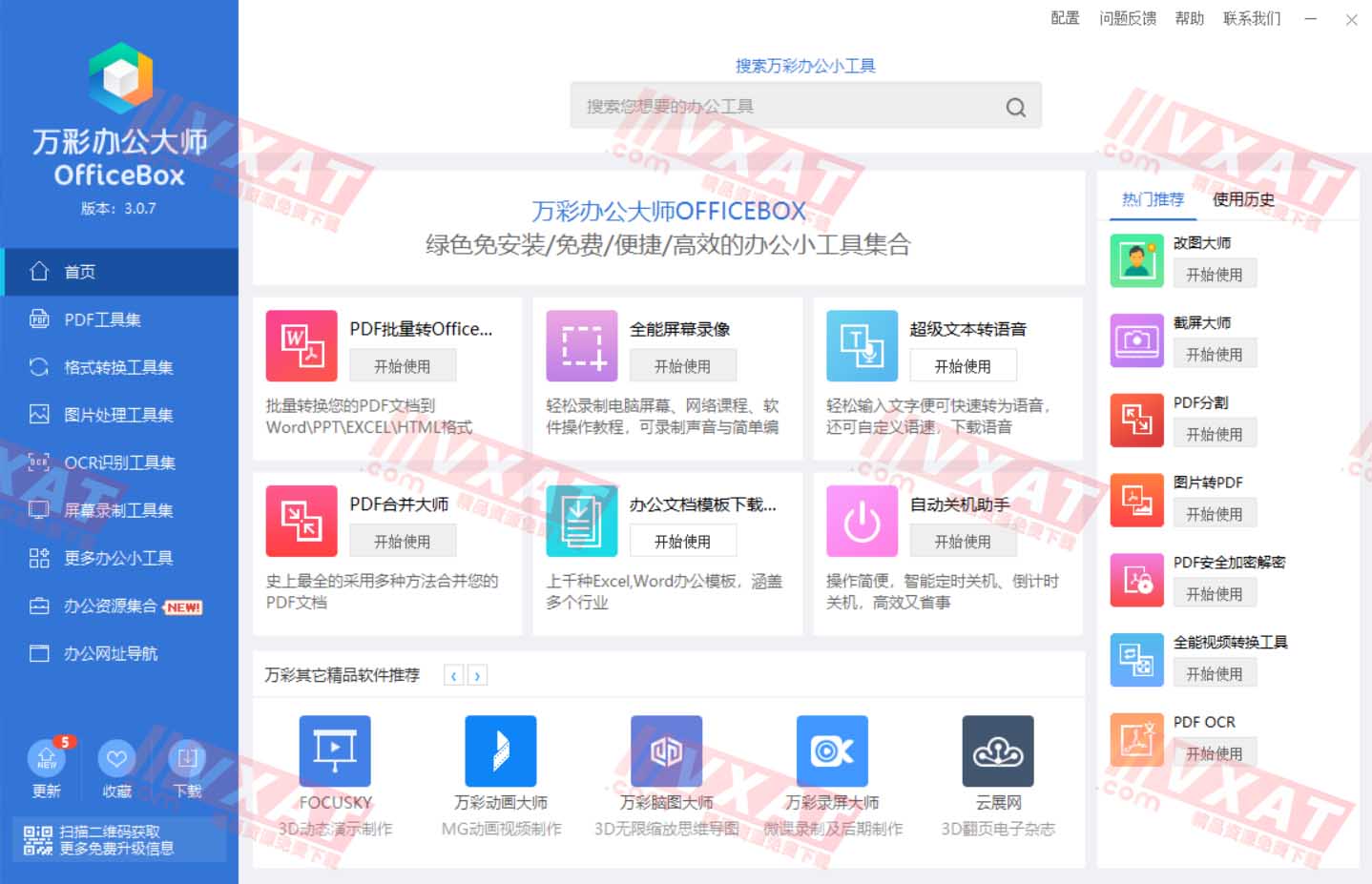Image resolution: width=1372 pixels, height=884 pixels.
Task: Switch to the 使用历史 tab
Action: (1242, 200)
